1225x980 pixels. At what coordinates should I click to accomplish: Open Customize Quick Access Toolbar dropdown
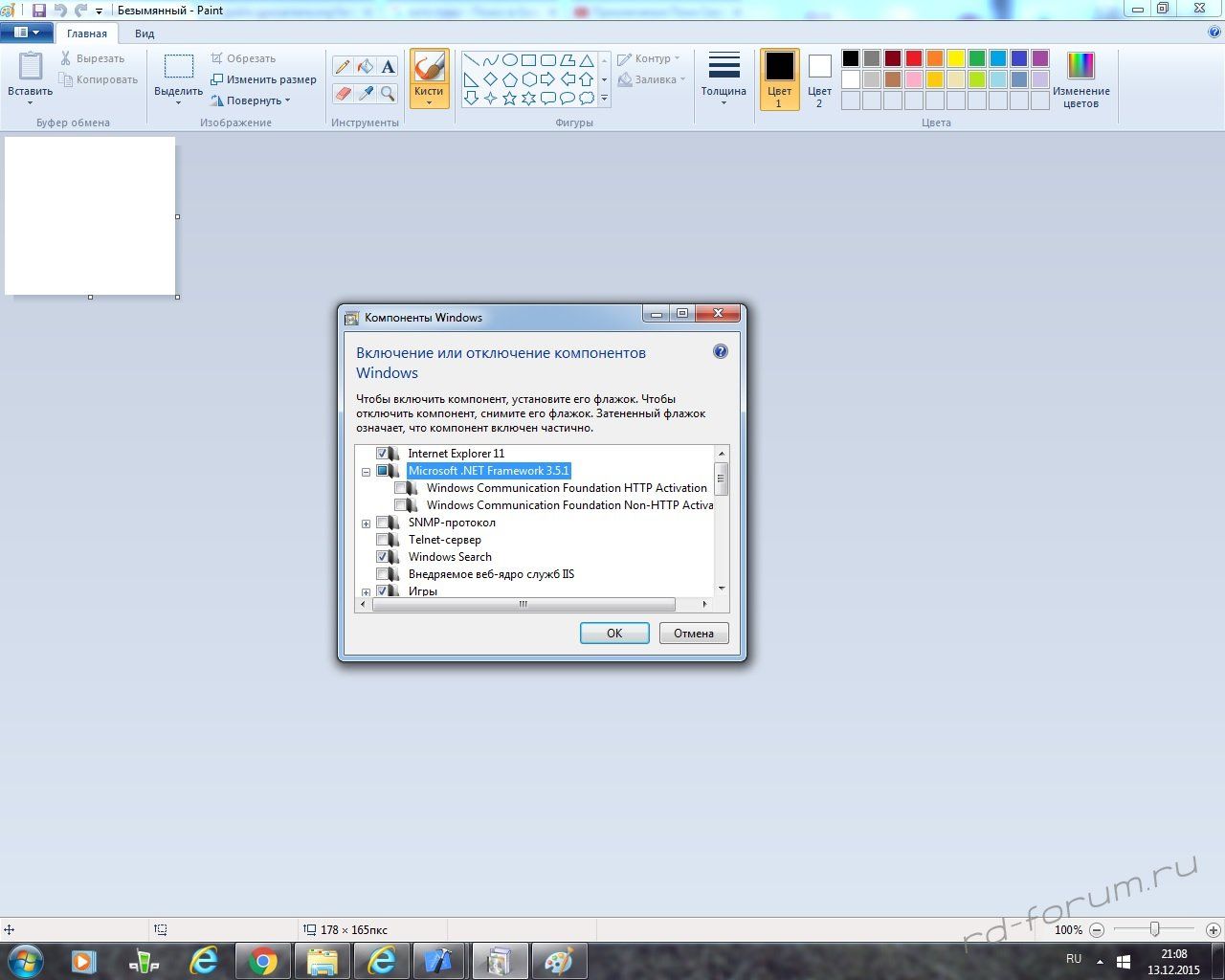tap(99, 11)
